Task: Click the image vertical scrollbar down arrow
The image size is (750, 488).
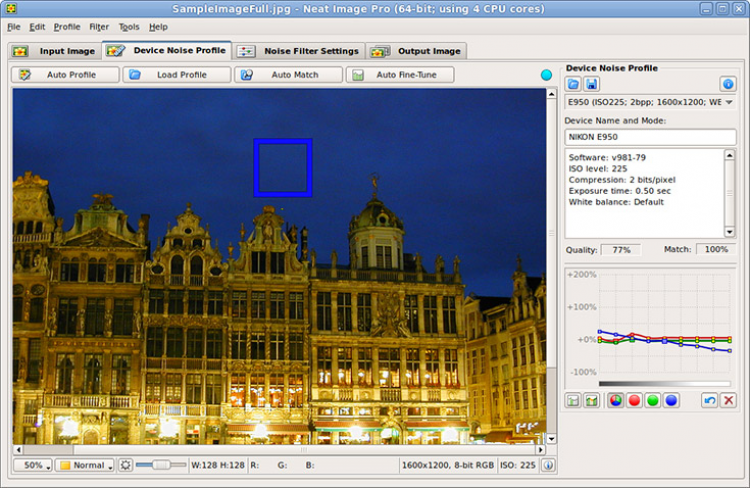Action: pos(551,439)
